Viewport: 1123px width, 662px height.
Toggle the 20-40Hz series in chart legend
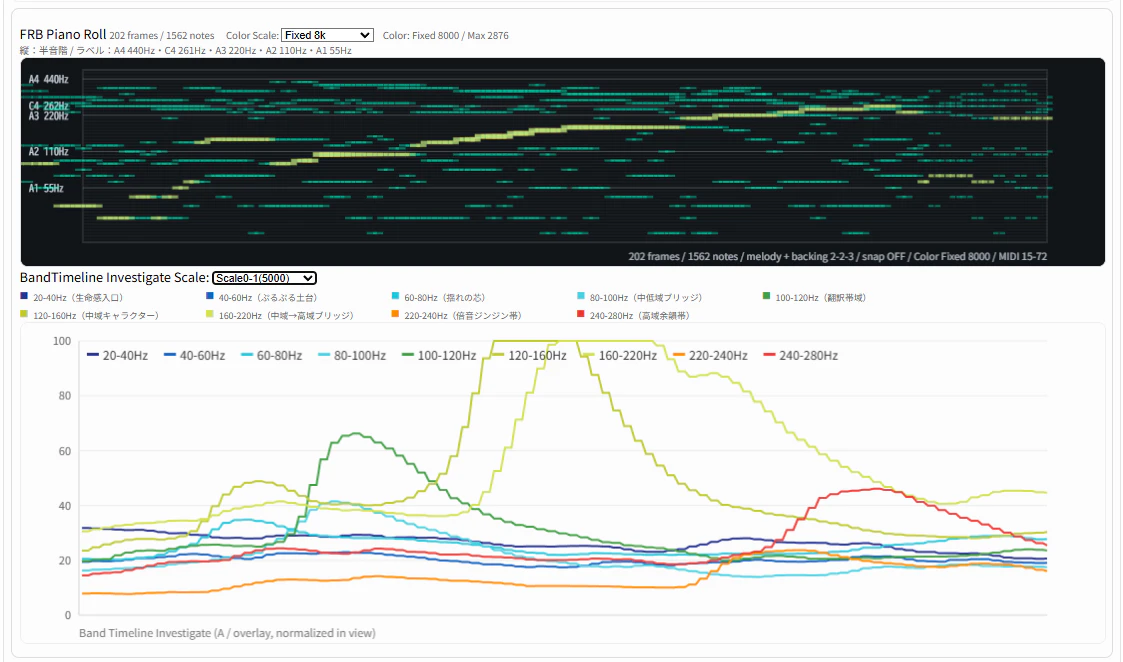(117, 355)
